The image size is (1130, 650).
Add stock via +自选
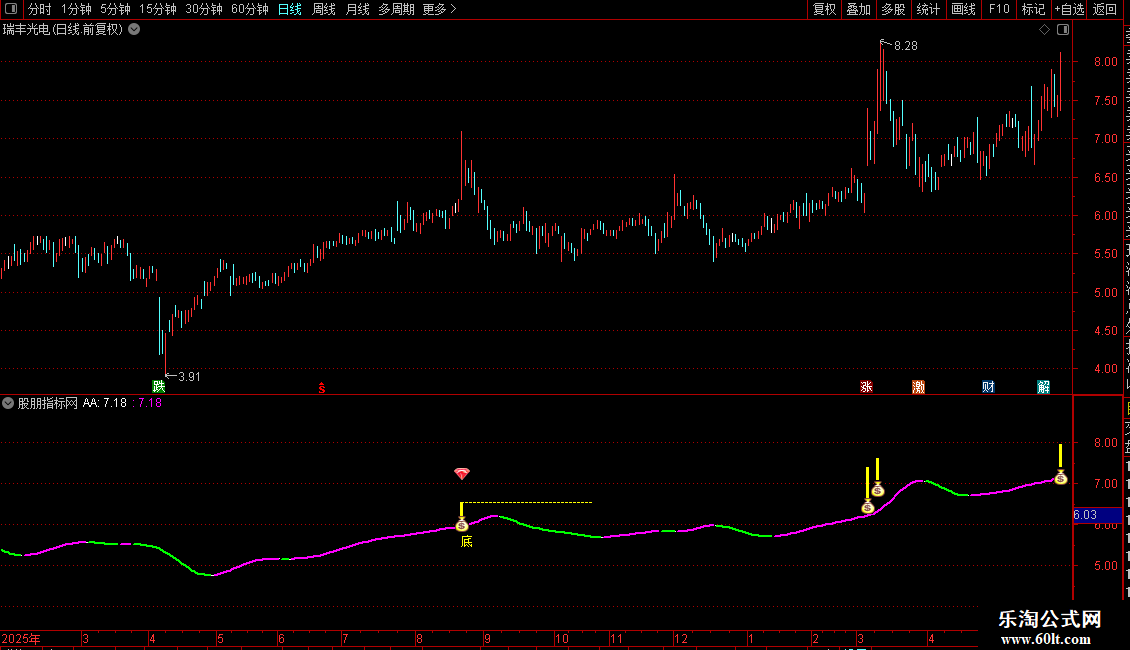tap(1069, 9)
